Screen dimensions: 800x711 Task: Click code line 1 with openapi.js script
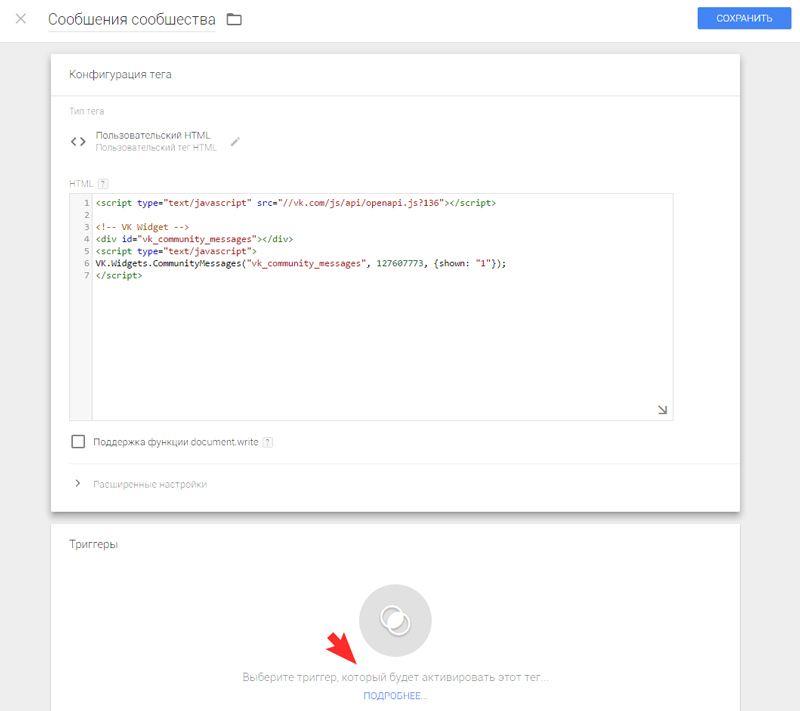[x=296, y=203]
